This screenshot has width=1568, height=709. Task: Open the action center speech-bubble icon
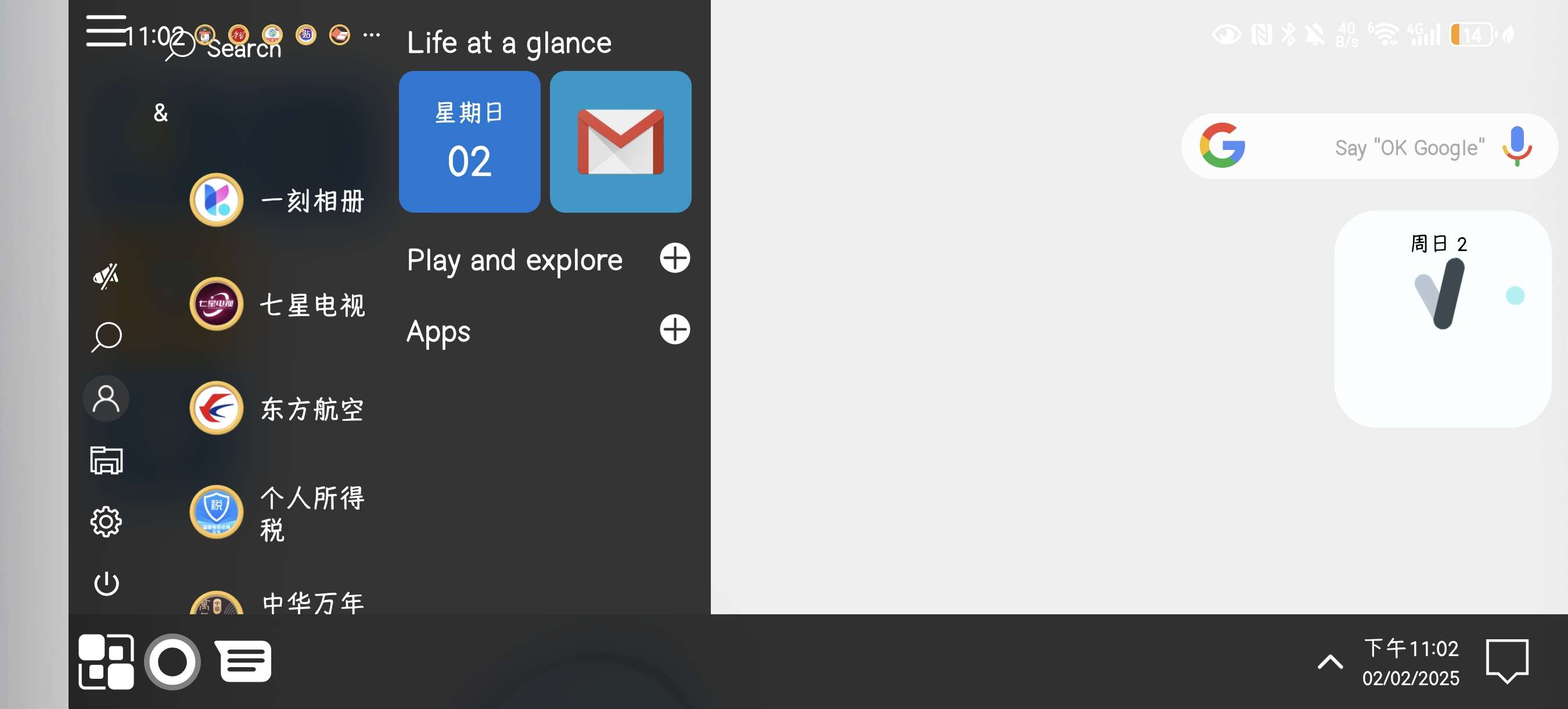pyautogui.click(x=1507, y=661)
